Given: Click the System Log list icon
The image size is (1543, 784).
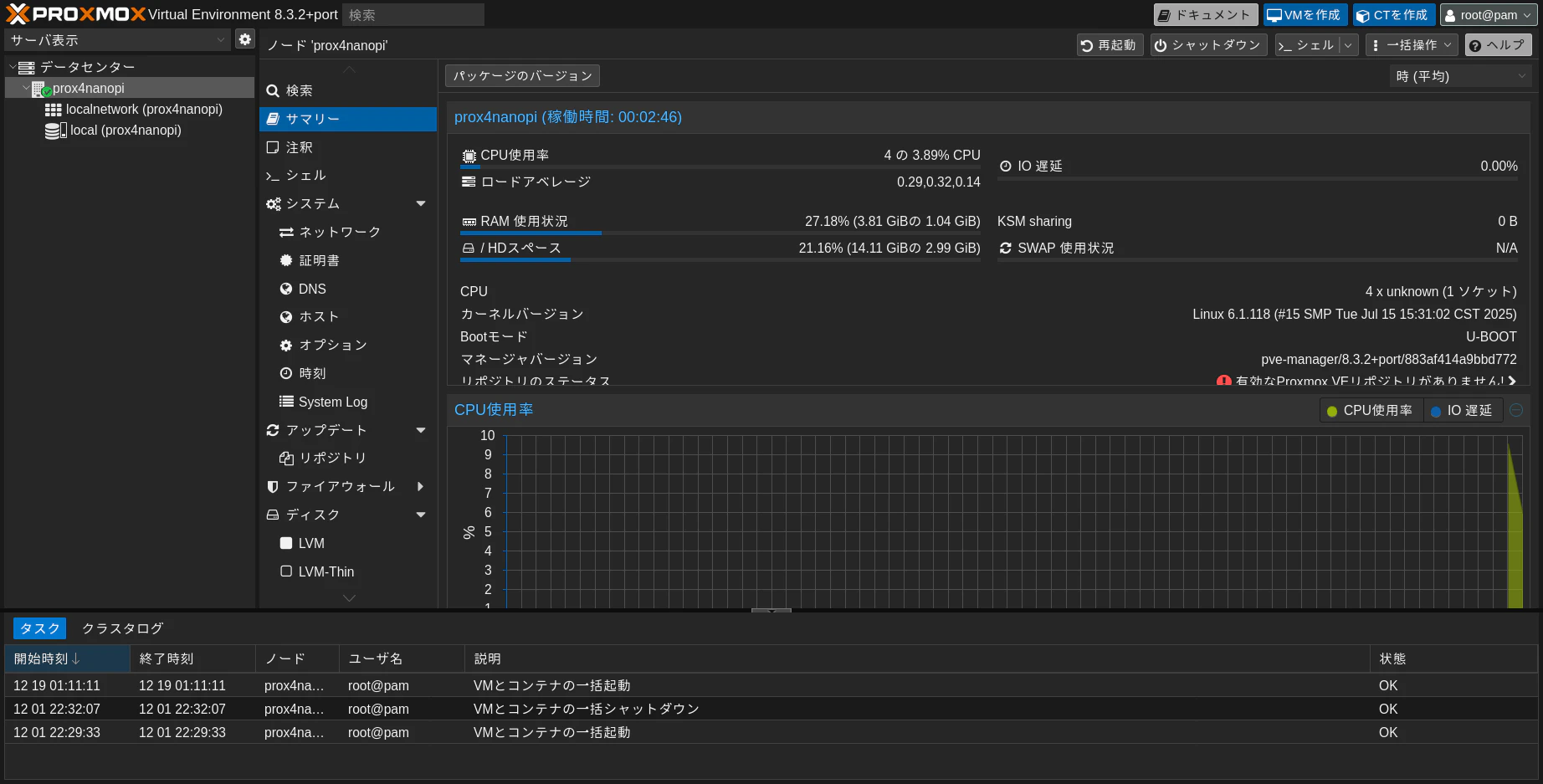Looking at the screenshot, I should point(286,402).
